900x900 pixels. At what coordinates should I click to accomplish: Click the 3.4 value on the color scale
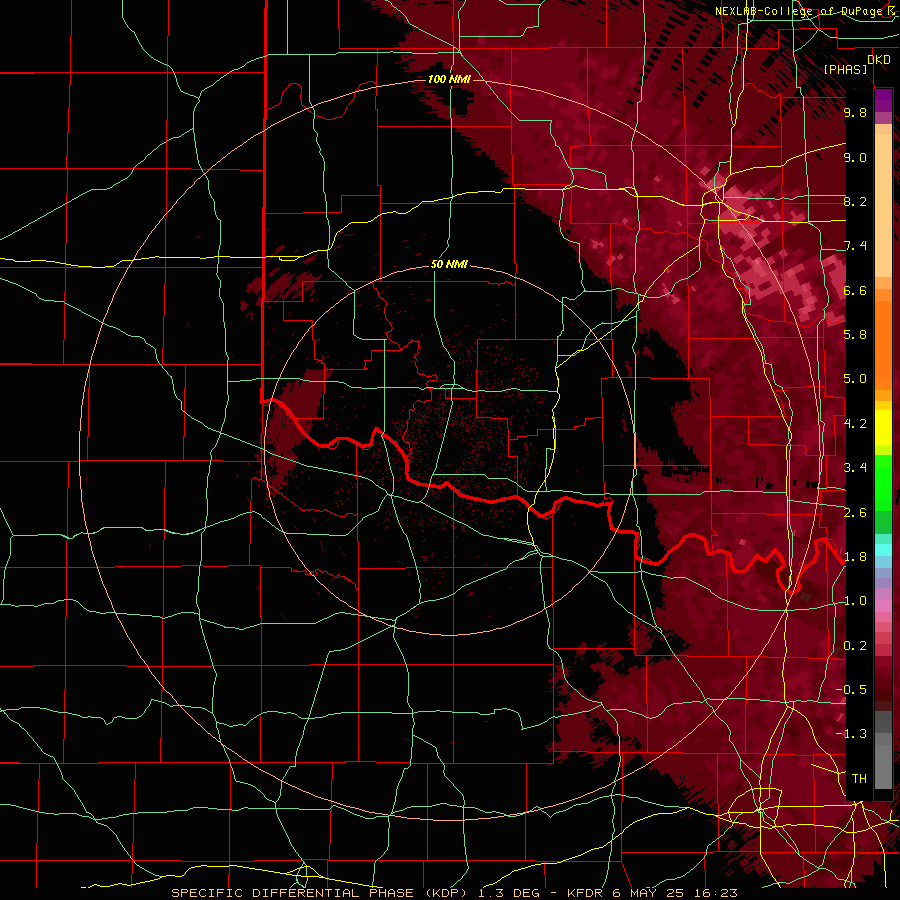click(855, 468)
